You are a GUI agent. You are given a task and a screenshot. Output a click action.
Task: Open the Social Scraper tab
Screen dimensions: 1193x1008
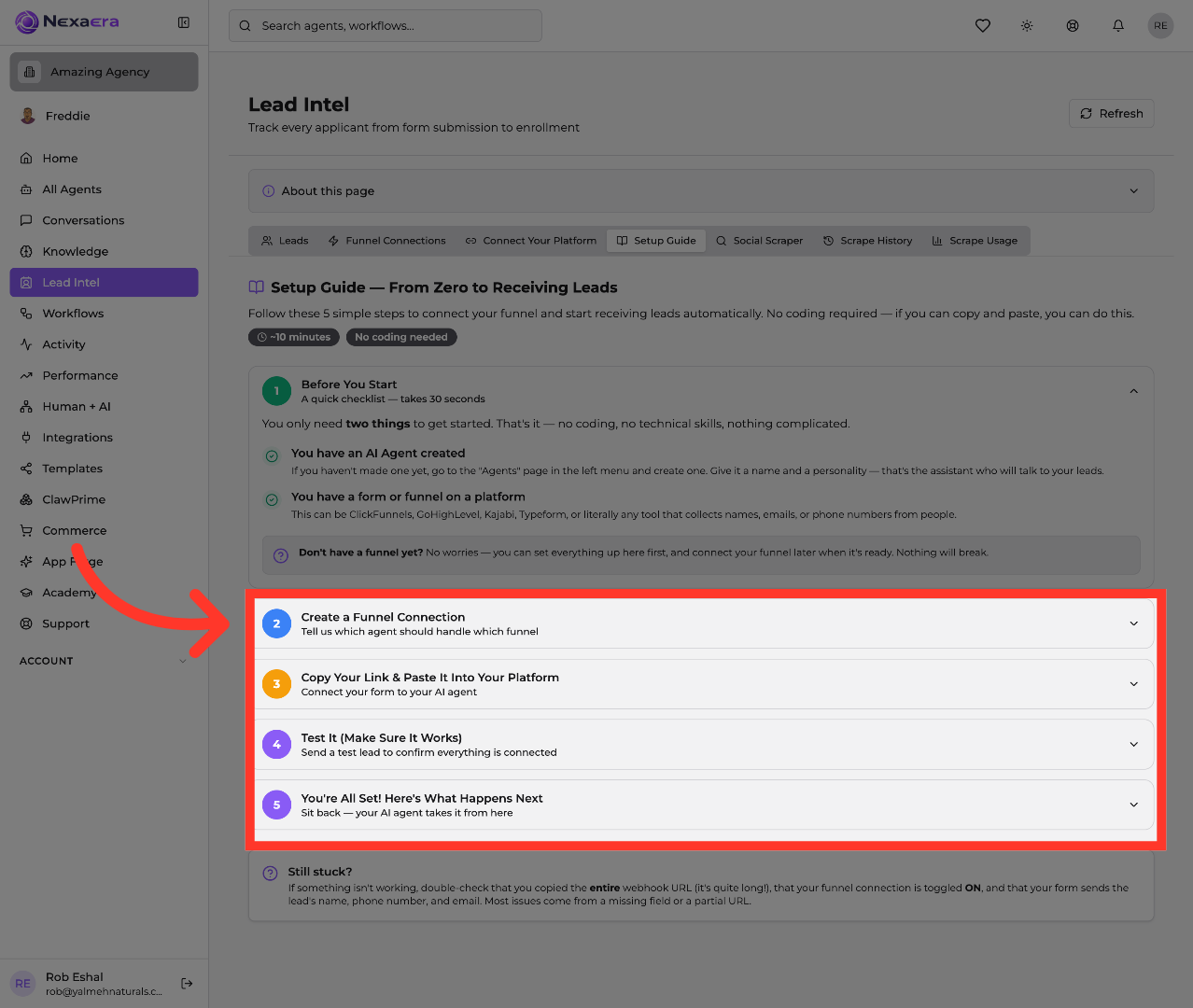pyautogui.click(x=759, y=241)
